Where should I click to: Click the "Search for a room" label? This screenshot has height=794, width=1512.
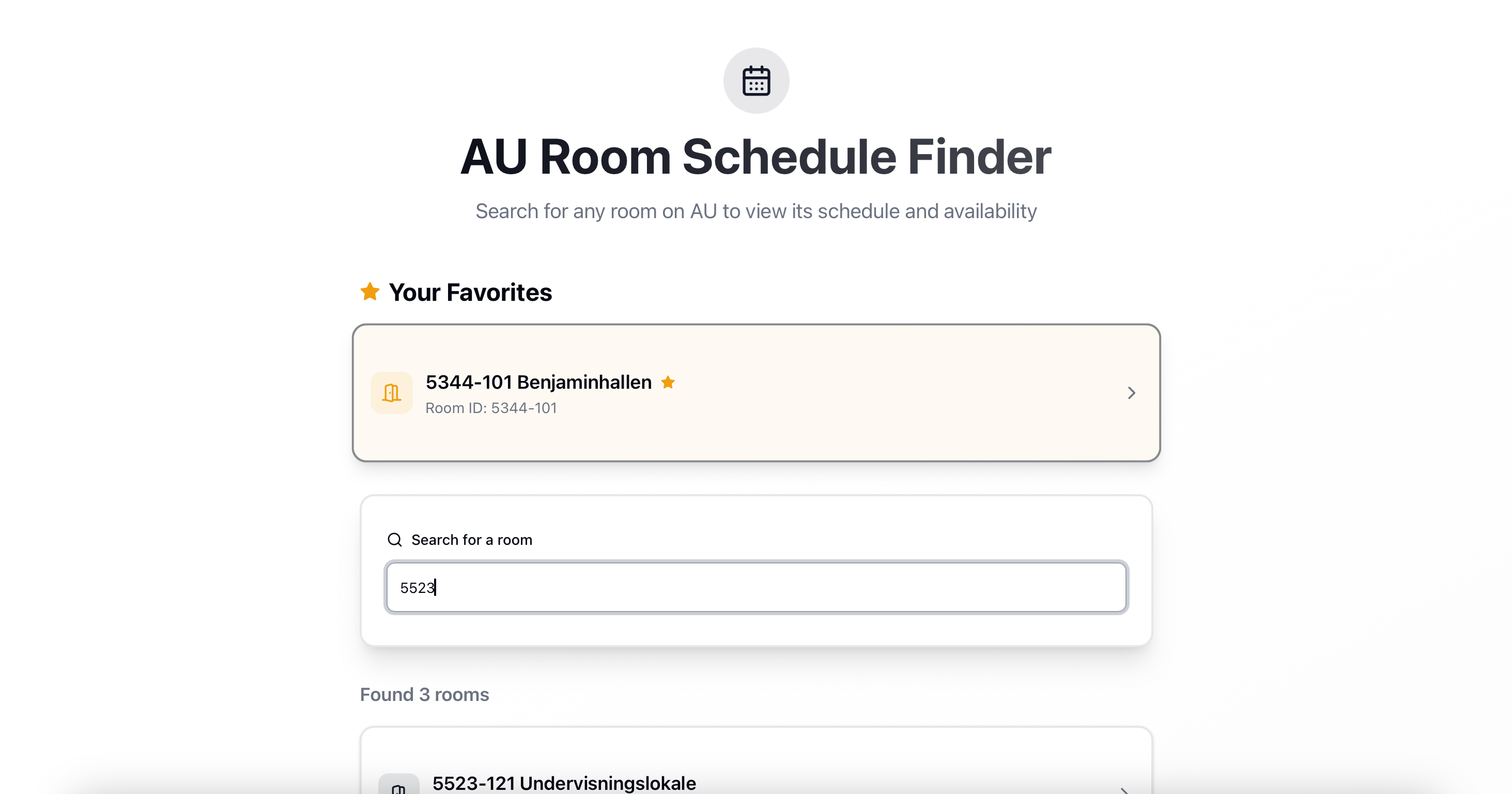pyautogui.click(x=471, y=540)
